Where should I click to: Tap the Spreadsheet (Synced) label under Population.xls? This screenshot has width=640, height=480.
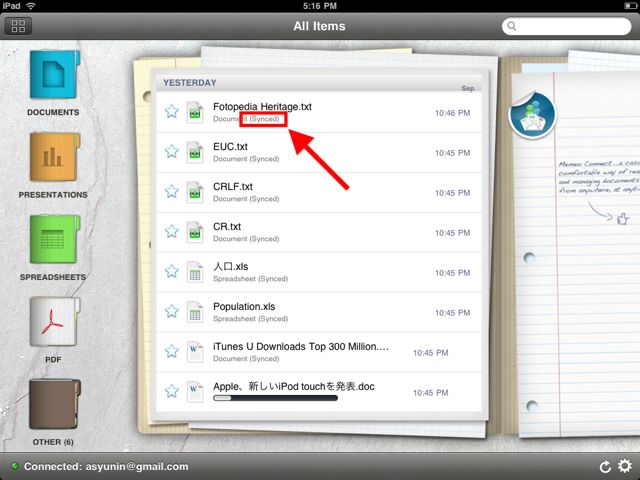250,319
